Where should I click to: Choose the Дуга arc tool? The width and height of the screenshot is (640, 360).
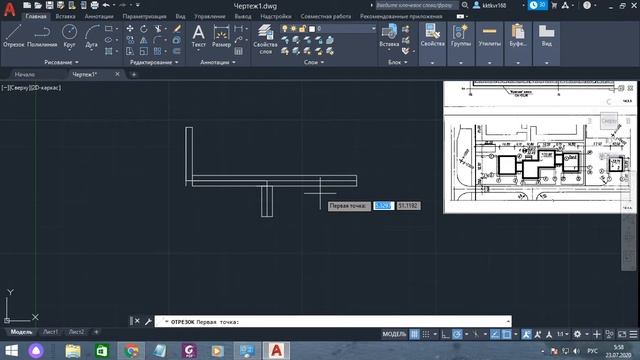pos(92,36)
